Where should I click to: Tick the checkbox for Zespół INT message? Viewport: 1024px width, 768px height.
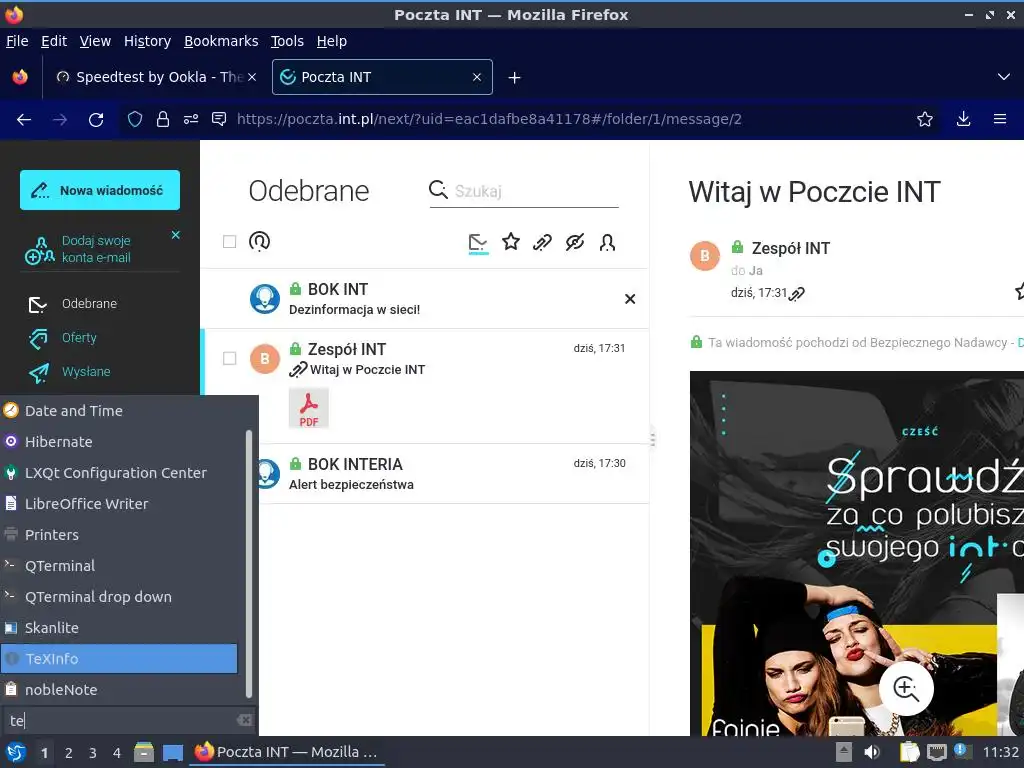point(229,359)
